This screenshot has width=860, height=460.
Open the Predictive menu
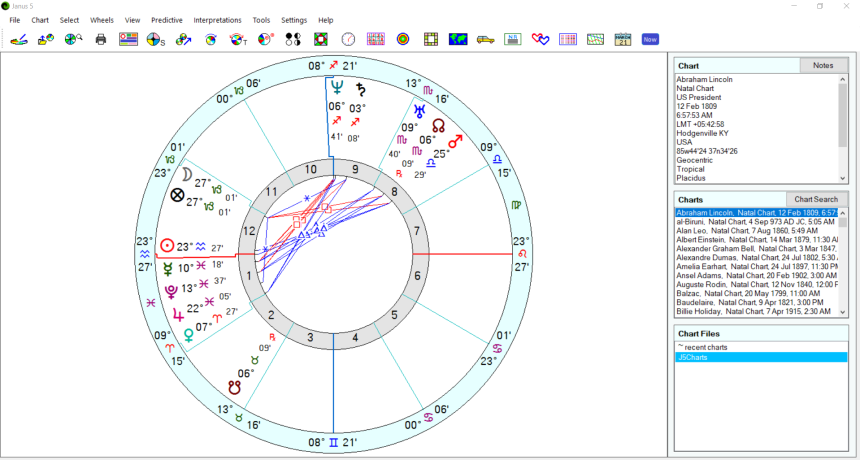point(166,20)
